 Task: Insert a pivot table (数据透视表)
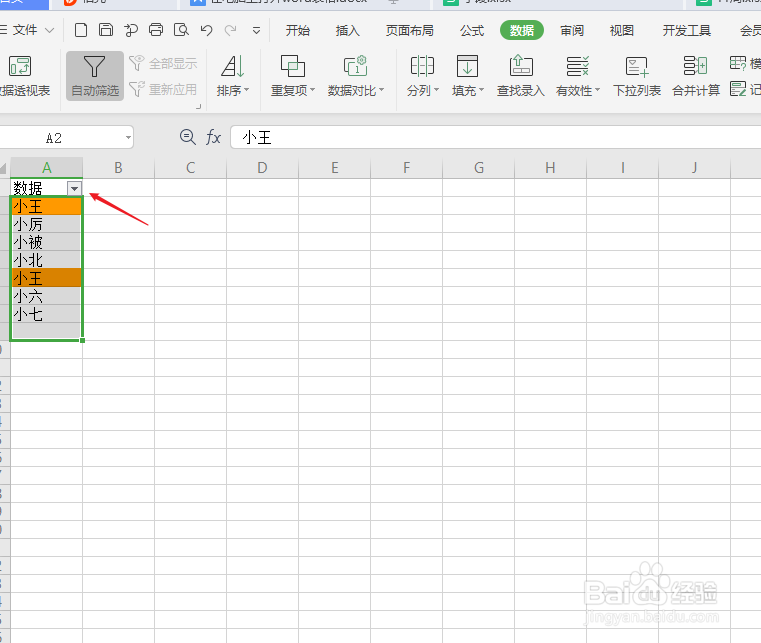tap(23, 77)
